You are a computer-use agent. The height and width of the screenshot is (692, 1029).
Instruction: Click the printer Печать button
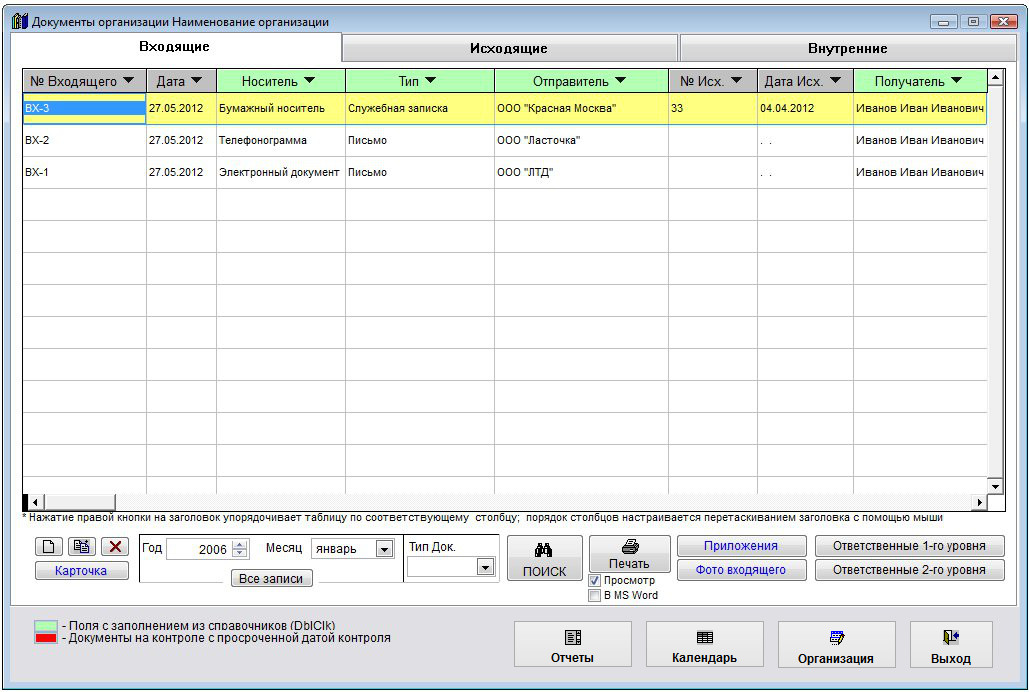point(629,553)
